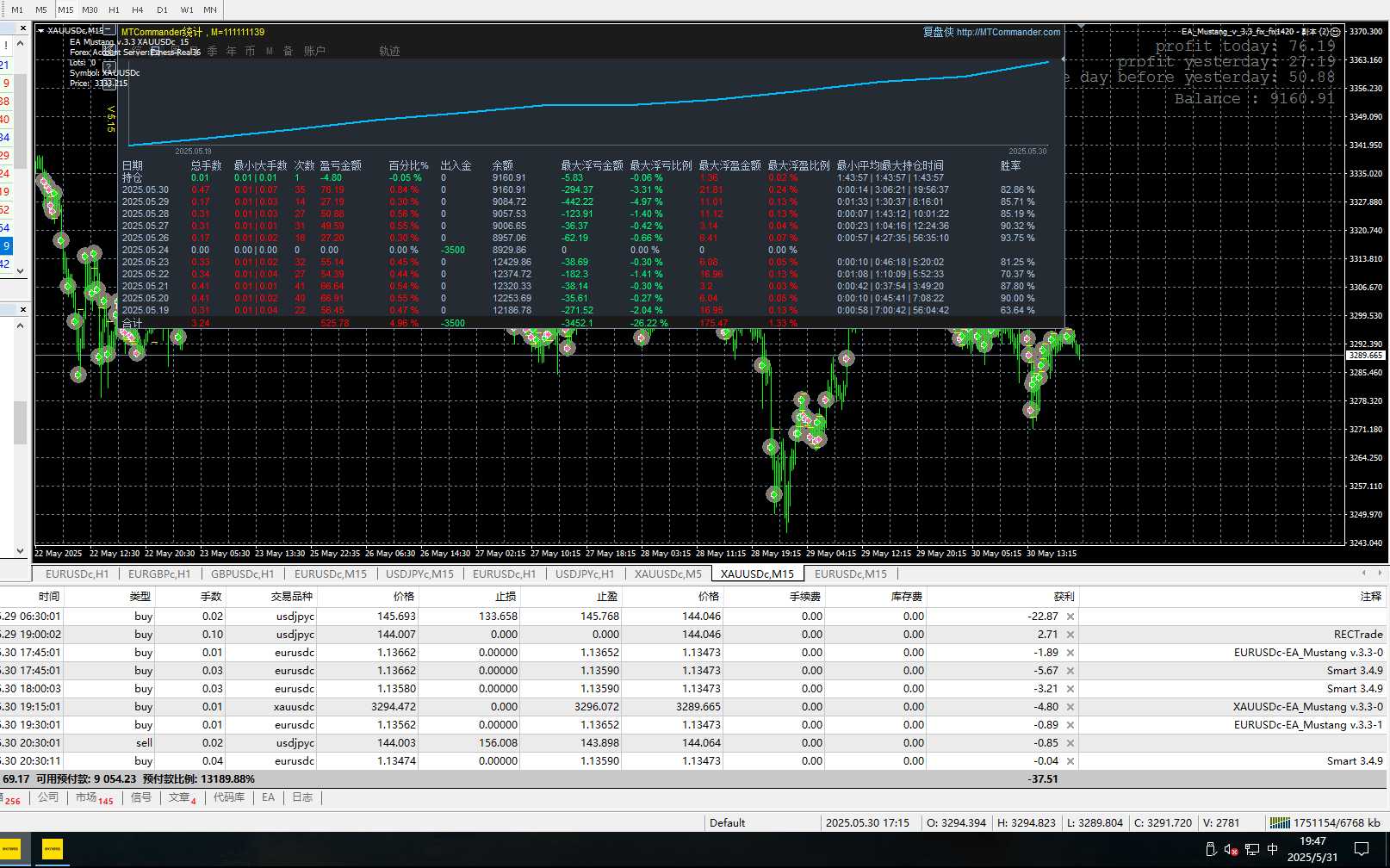Close the xauusdc order with -4.80 profit
The width and height of the screenshot is (1390, 868).
point(1070,707)
